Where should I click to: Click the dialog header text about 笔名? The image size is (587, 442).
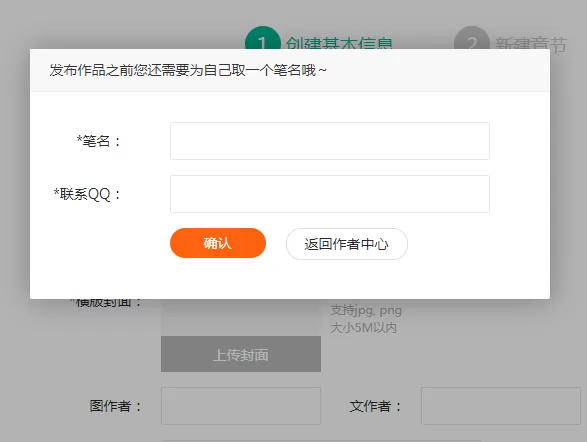[x=188, y=70]
